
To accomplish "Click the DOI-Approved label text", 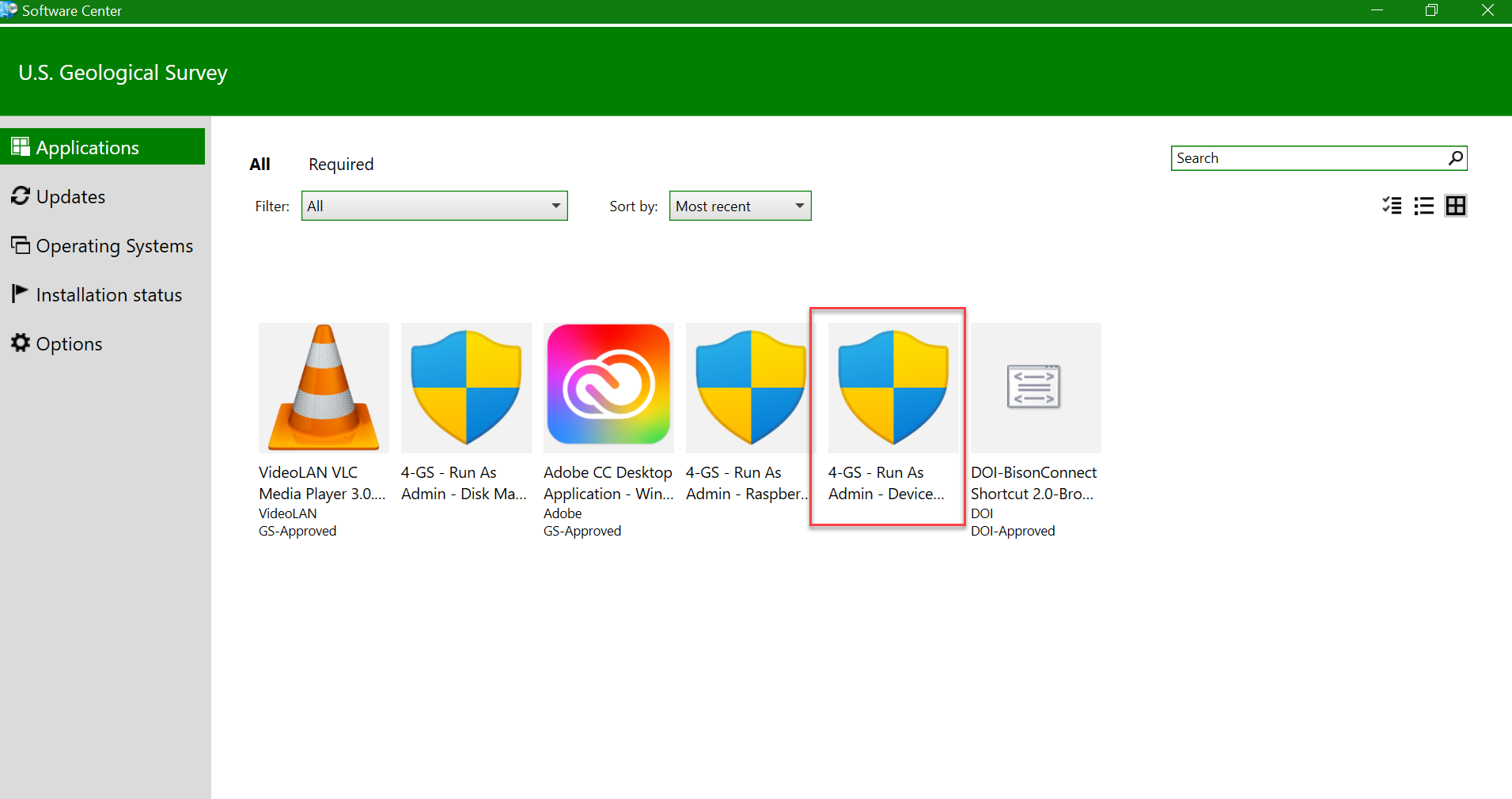I will point(1013,531).
